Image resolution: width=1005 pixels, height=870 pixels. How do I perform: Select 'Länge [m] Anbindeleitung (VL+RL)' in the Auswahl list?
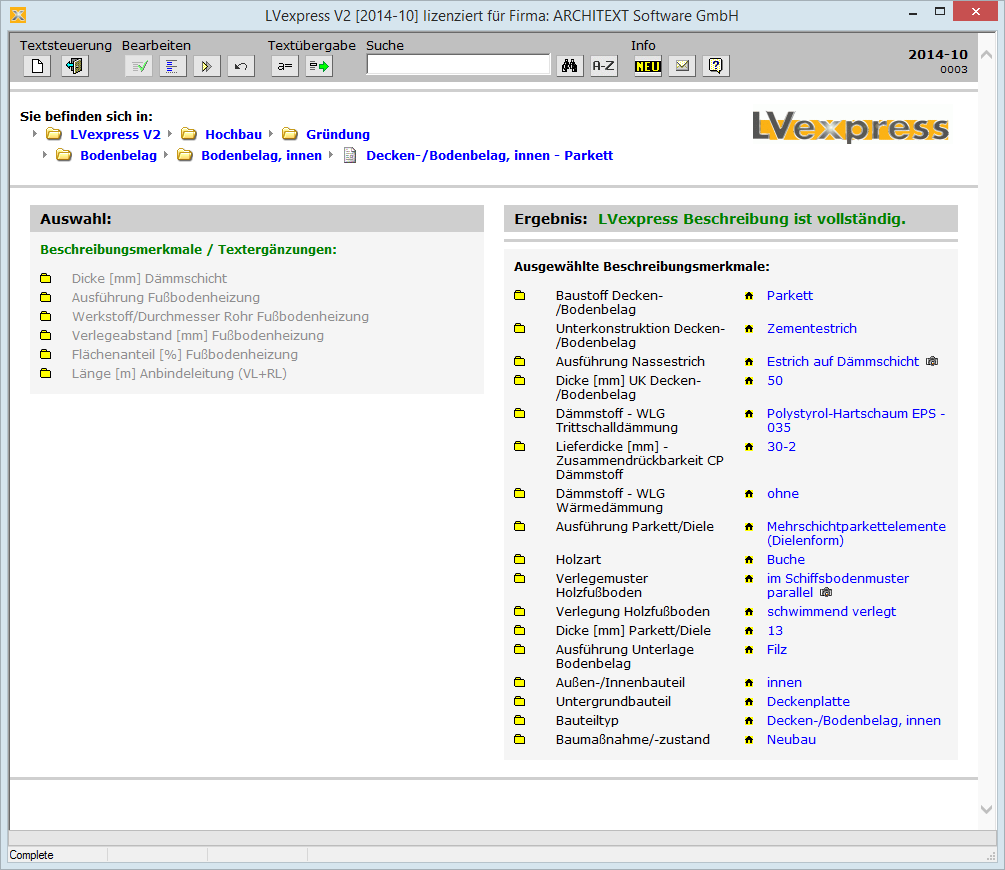[179, 373]
